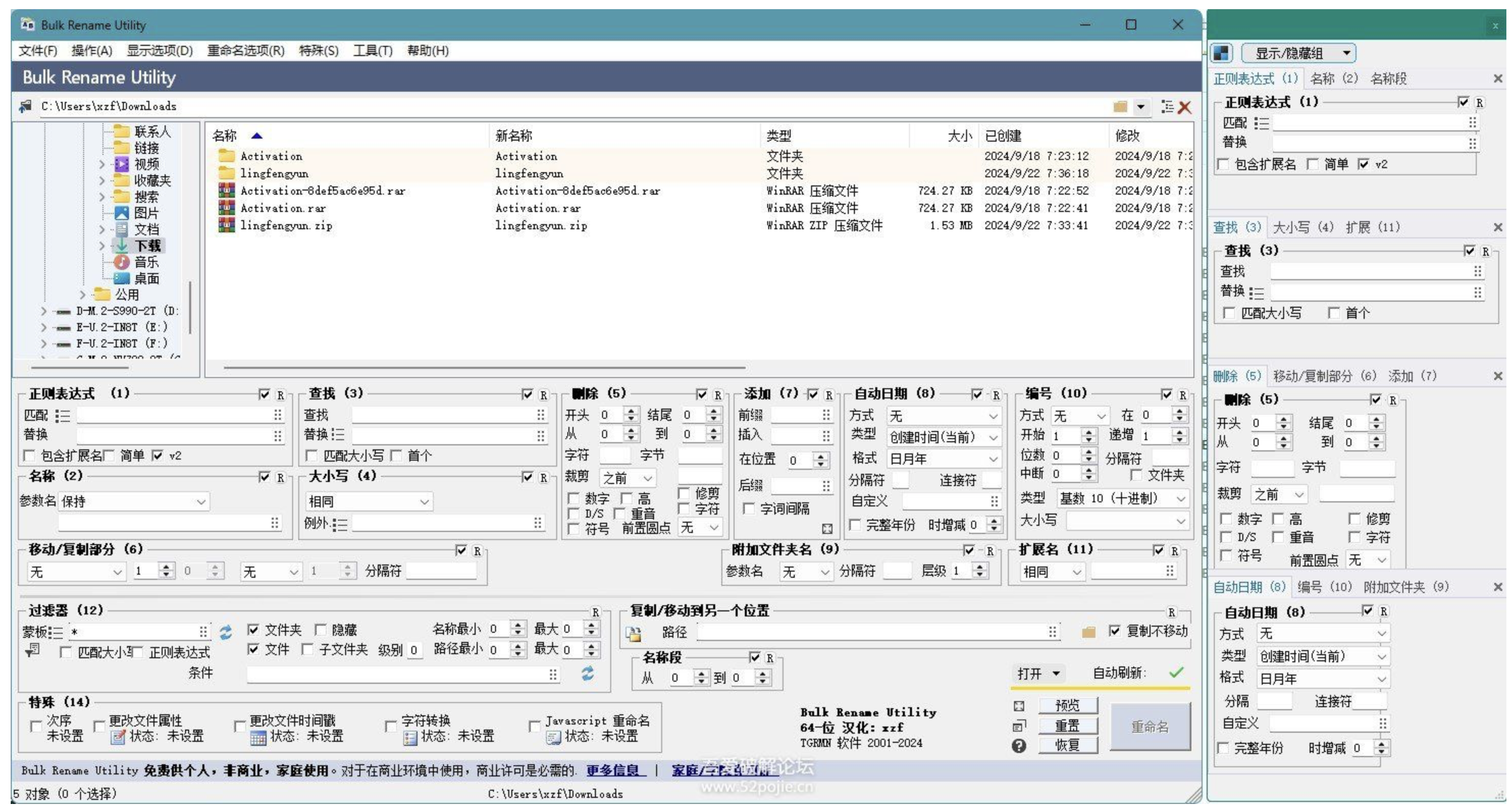Click the 预览 button
The width and height of the screenshot is (1512, 806).
[1067, 705]
